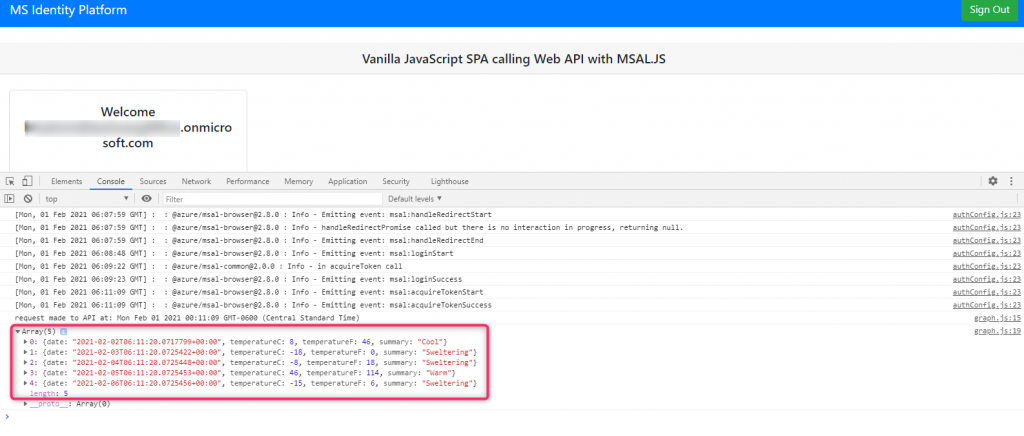This screenshot has width=1024, height=436.
Task: Click the info badge next to Array(5)
Action: [x=63, y=332]
